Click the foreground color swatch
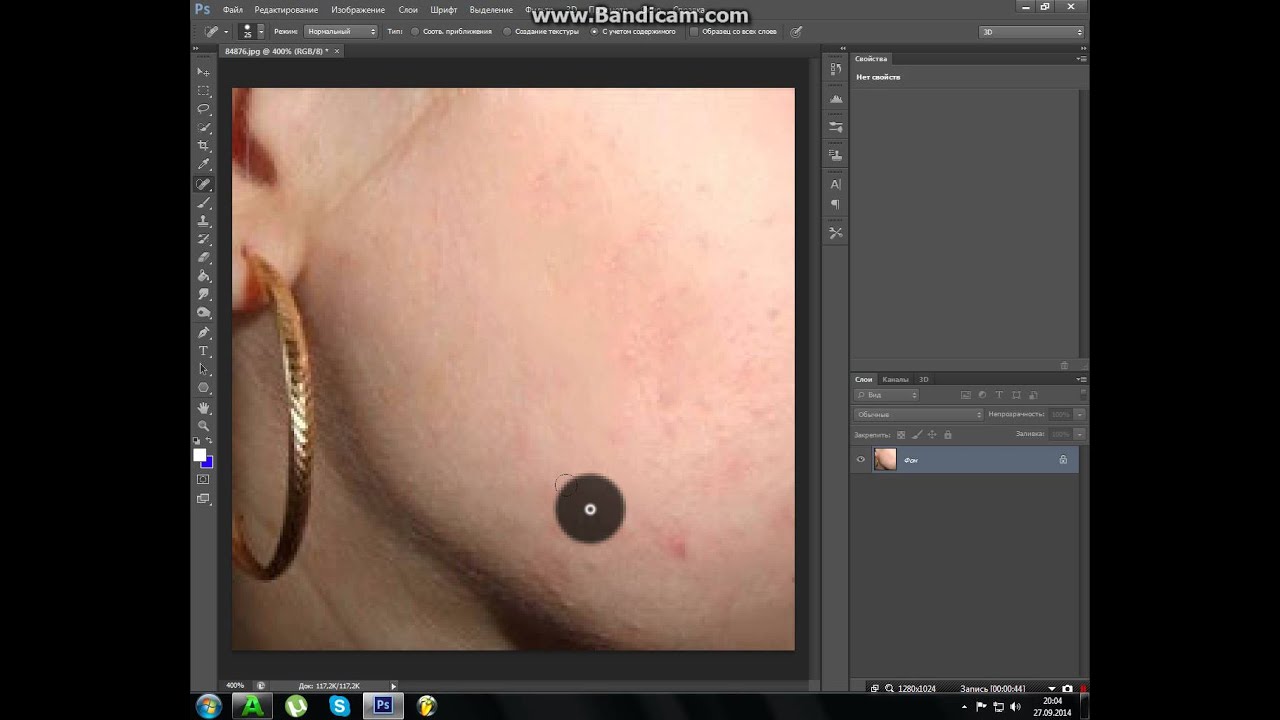Viewport: 1280px width, 720px height. coord(199,454)
